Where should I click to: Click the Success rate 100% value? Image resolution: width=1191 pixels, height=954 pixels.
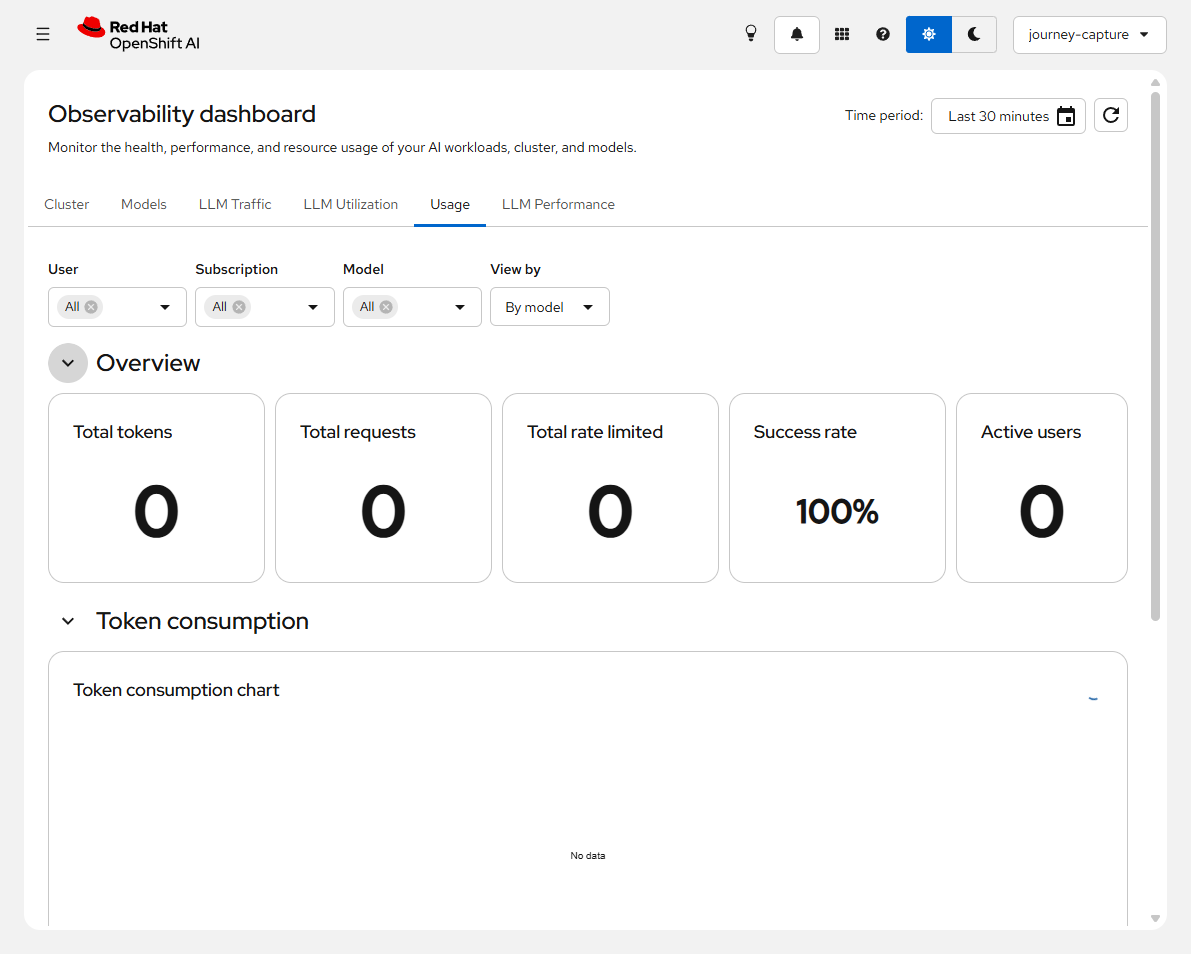tap(837, 512)
